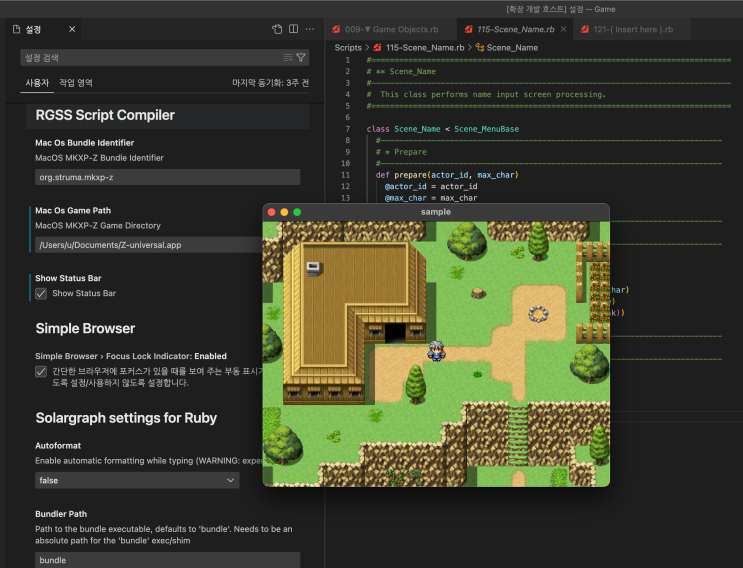The image size is (743, 568).
Task: Click the 설정 검색 search field
Action: 150,58
